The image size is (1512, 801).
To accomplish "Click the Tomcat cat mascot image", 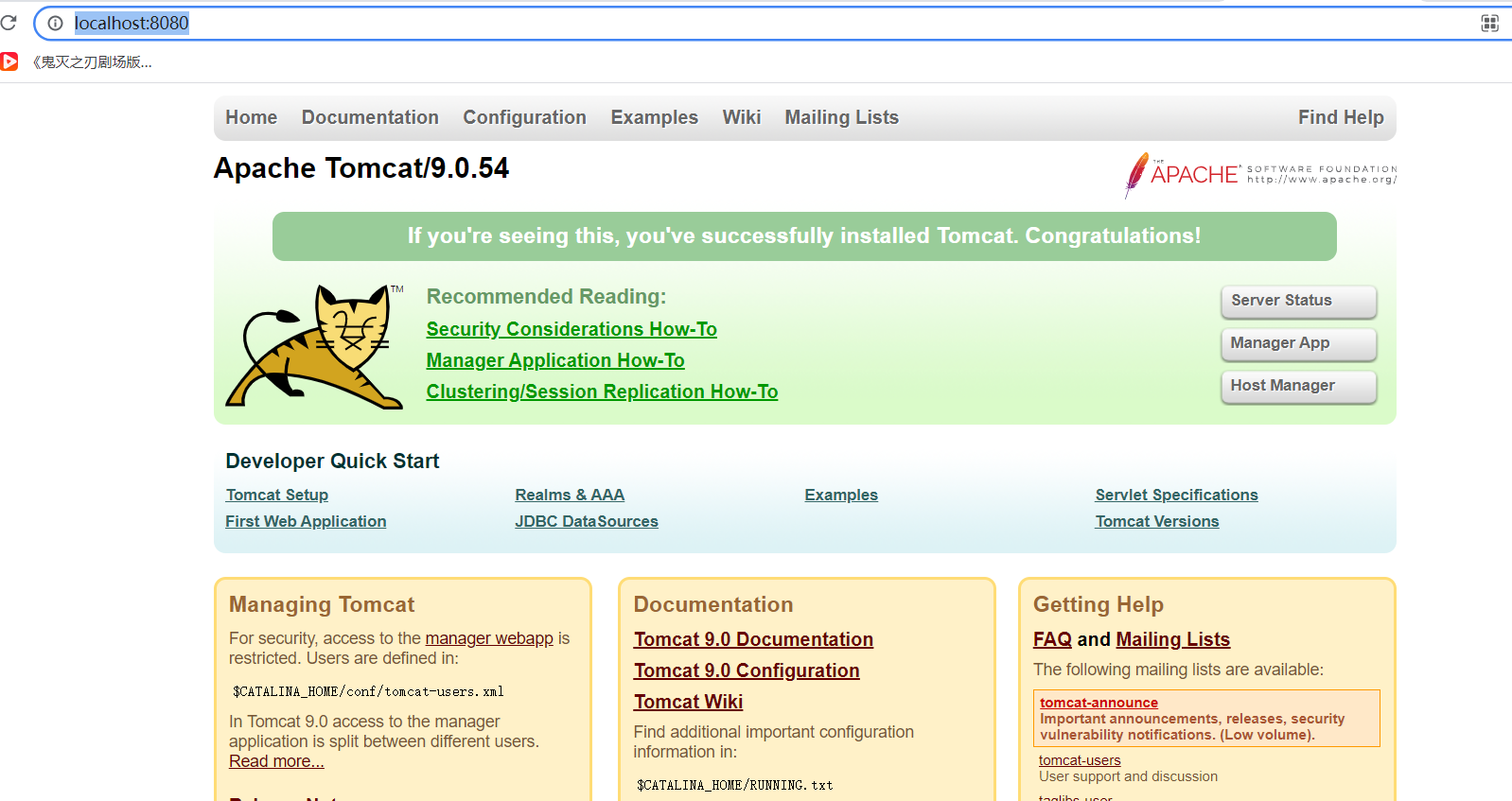I will click(315, 347).
